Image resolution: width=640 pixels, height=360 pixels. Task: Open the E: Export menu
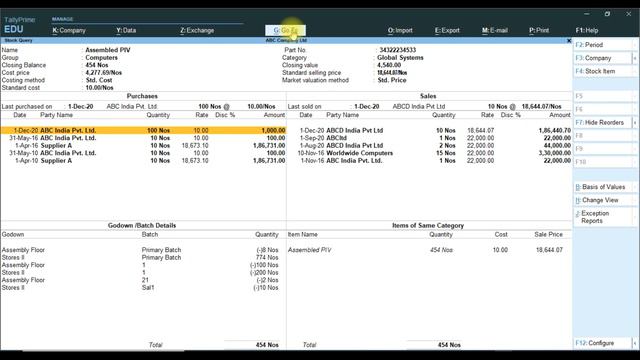click(447, 30)
